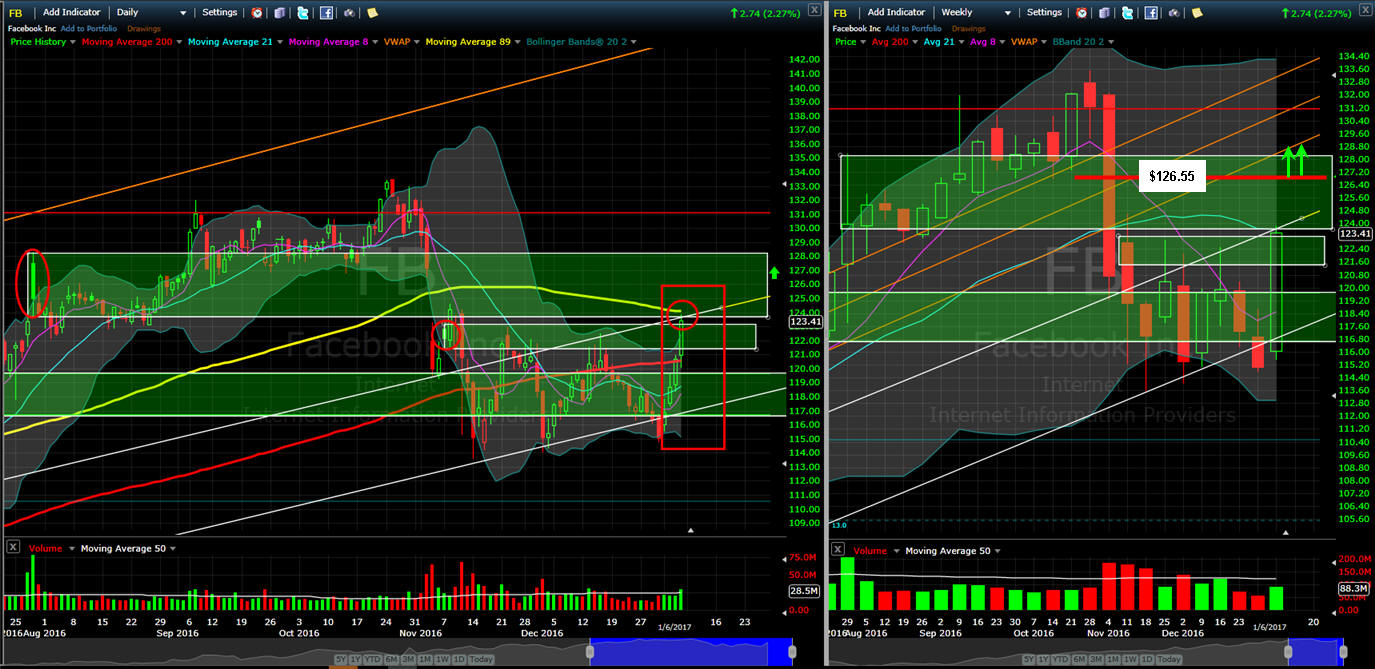Screen dimensions: 1375x669
Task: Share Daily chart via Twitter icon
Action: (303, 13)
